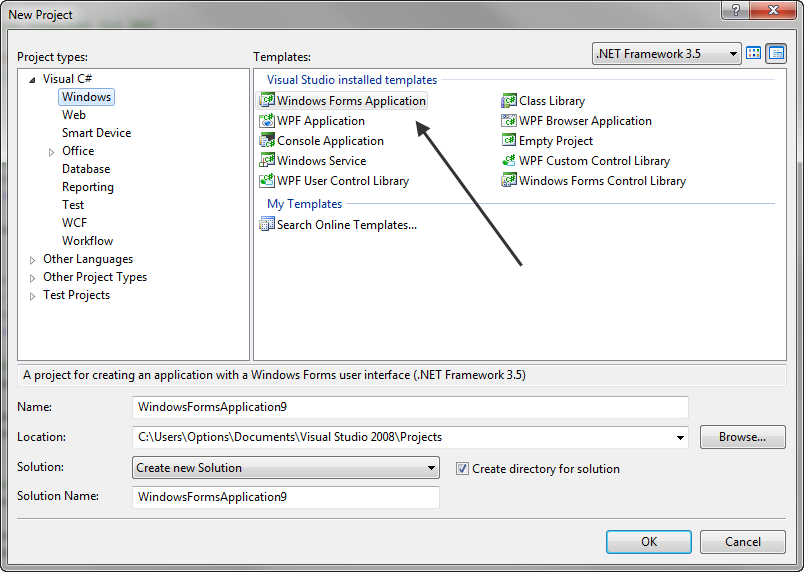Select the Office project type label
Viewport: 804px width, 572px height.
(x=78, y=151)
